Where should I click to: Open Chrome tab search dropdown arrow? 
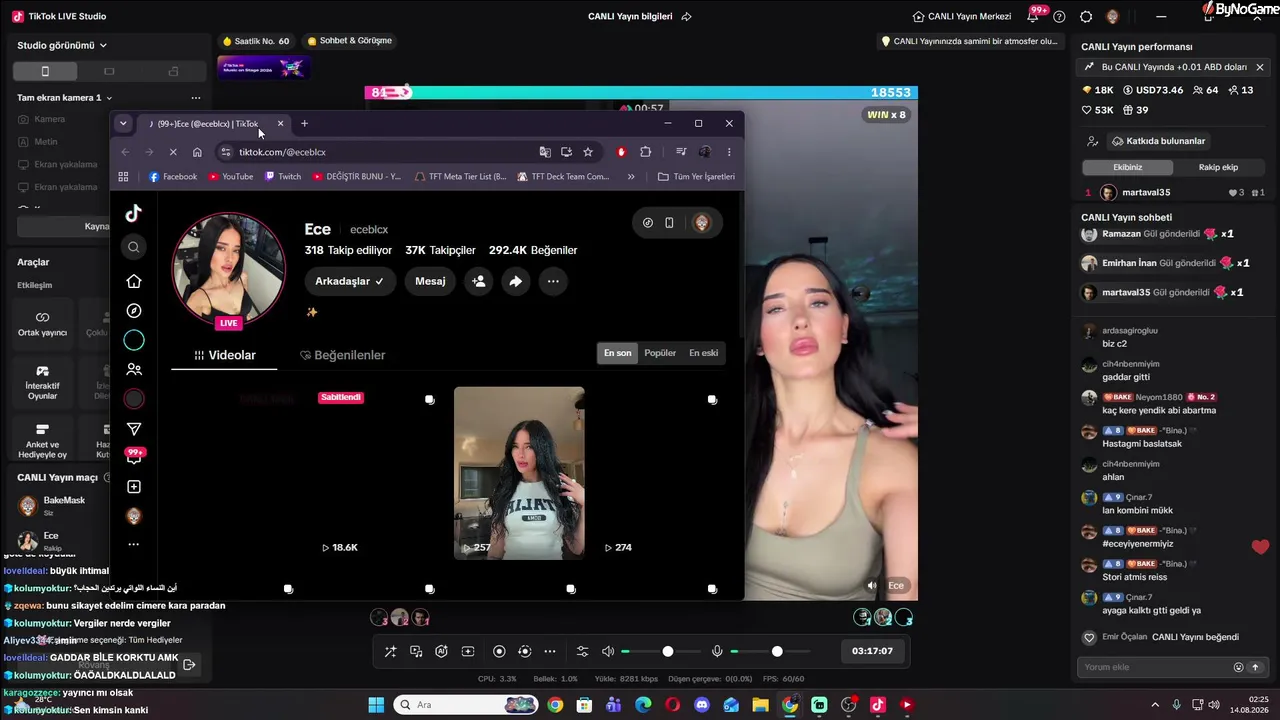[123, 124]
